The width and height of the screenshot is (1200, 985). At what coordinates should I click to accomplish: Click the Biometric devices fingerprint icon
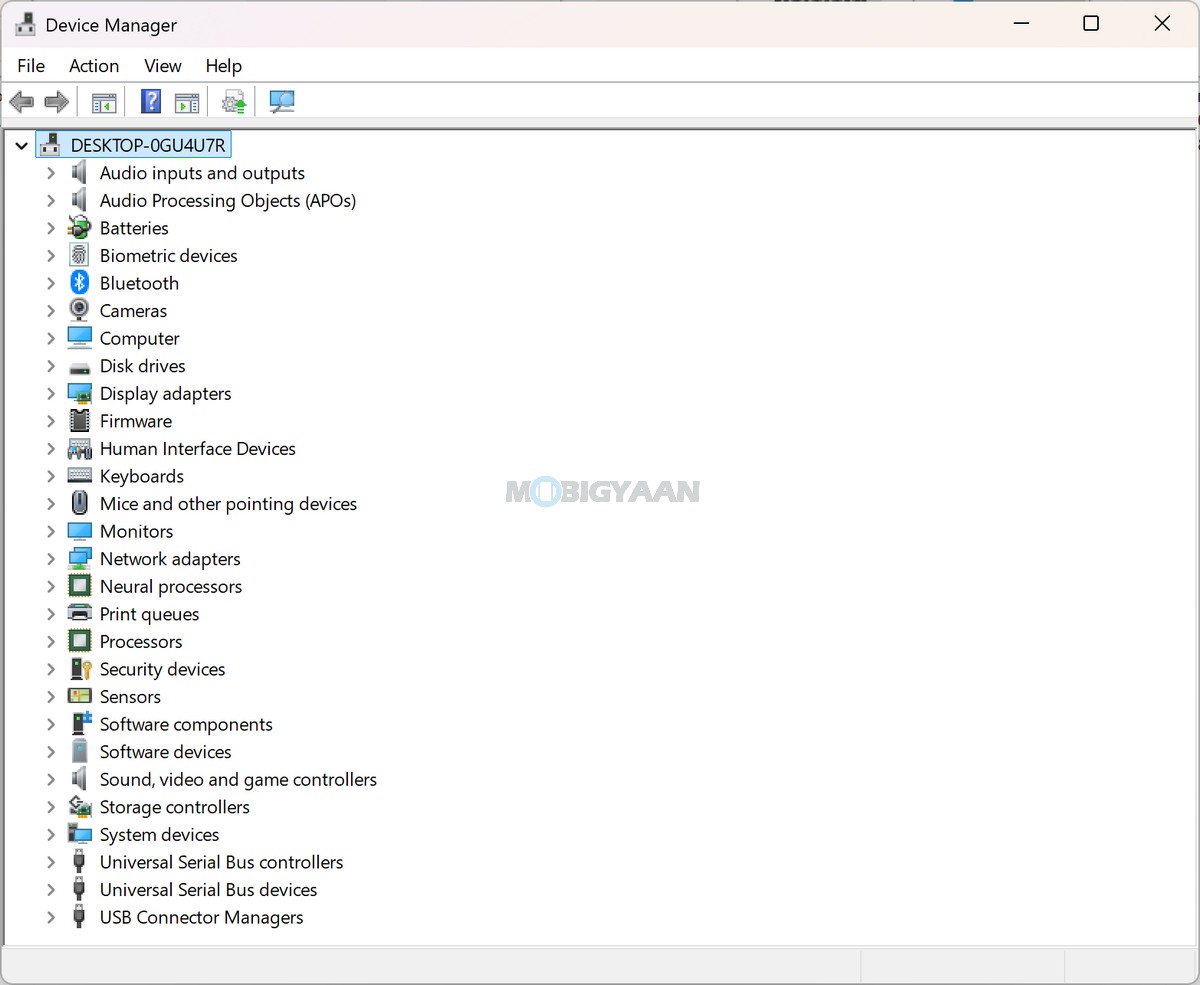tap(79, 256)
